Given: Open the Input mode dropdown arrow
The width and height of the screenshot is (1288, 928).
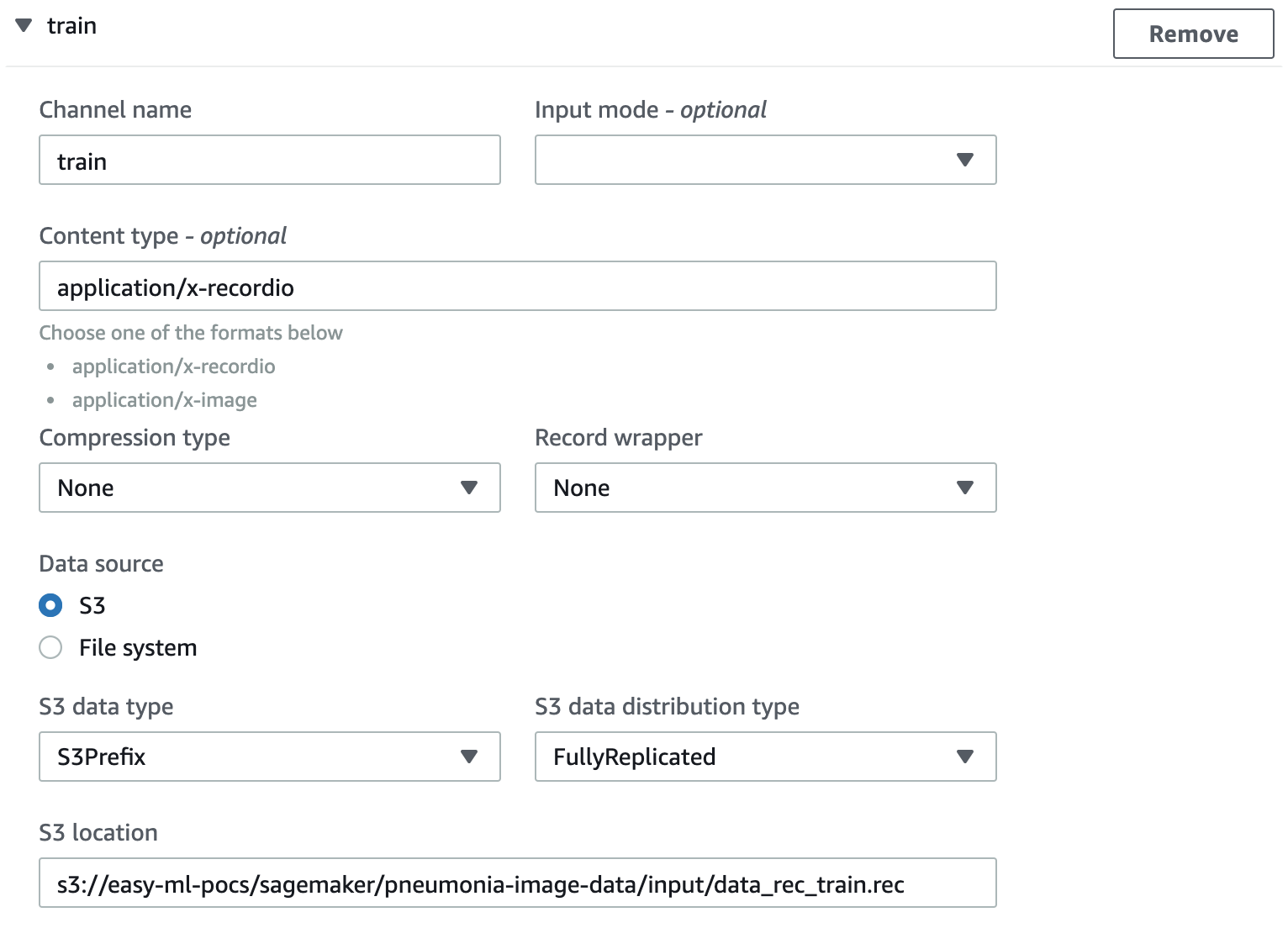Looking at the screenshot, I should [964, 160].
